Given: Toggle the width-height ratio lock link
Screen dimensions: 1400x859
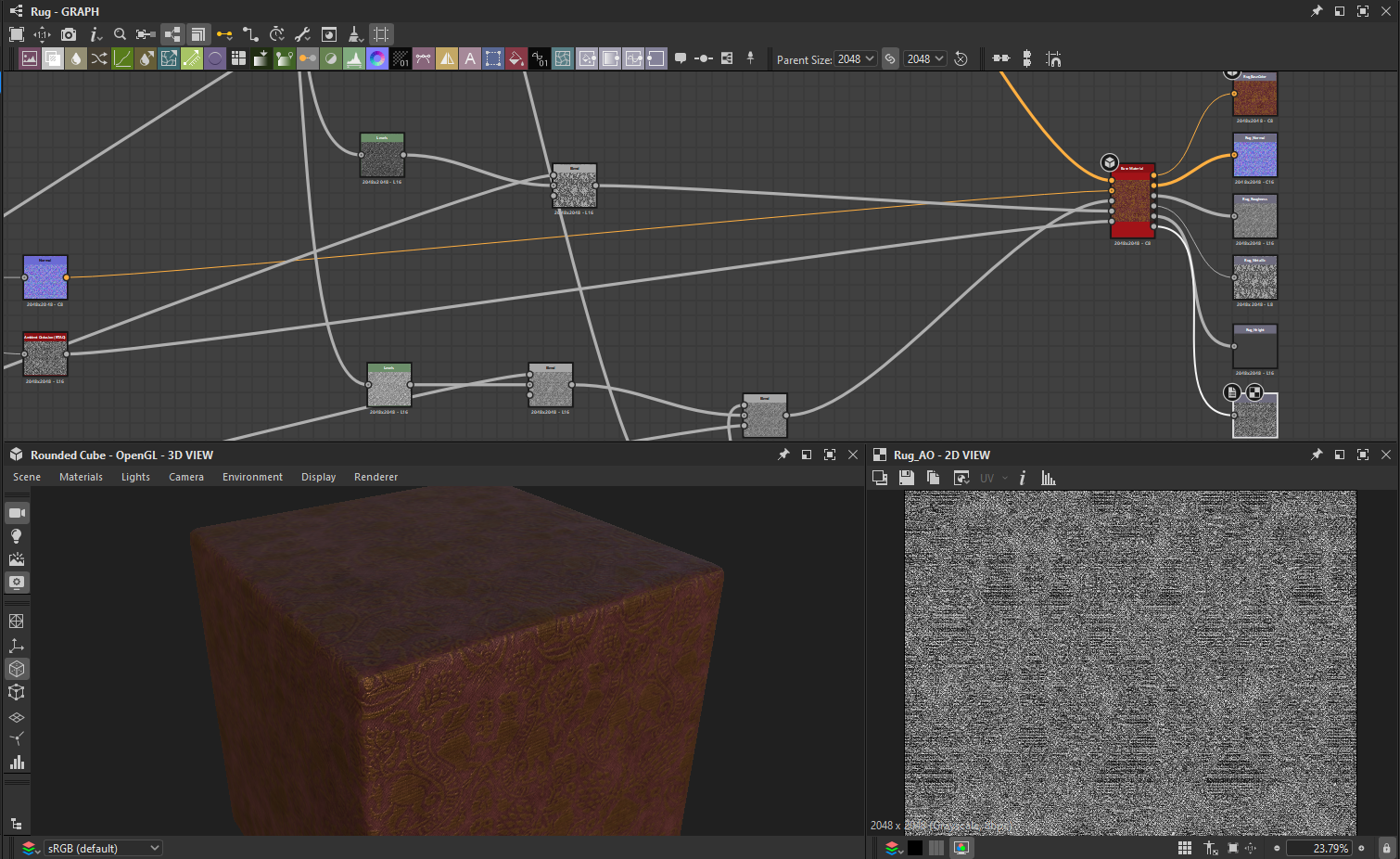Looking at the screenshot, I should coord(890,58).
